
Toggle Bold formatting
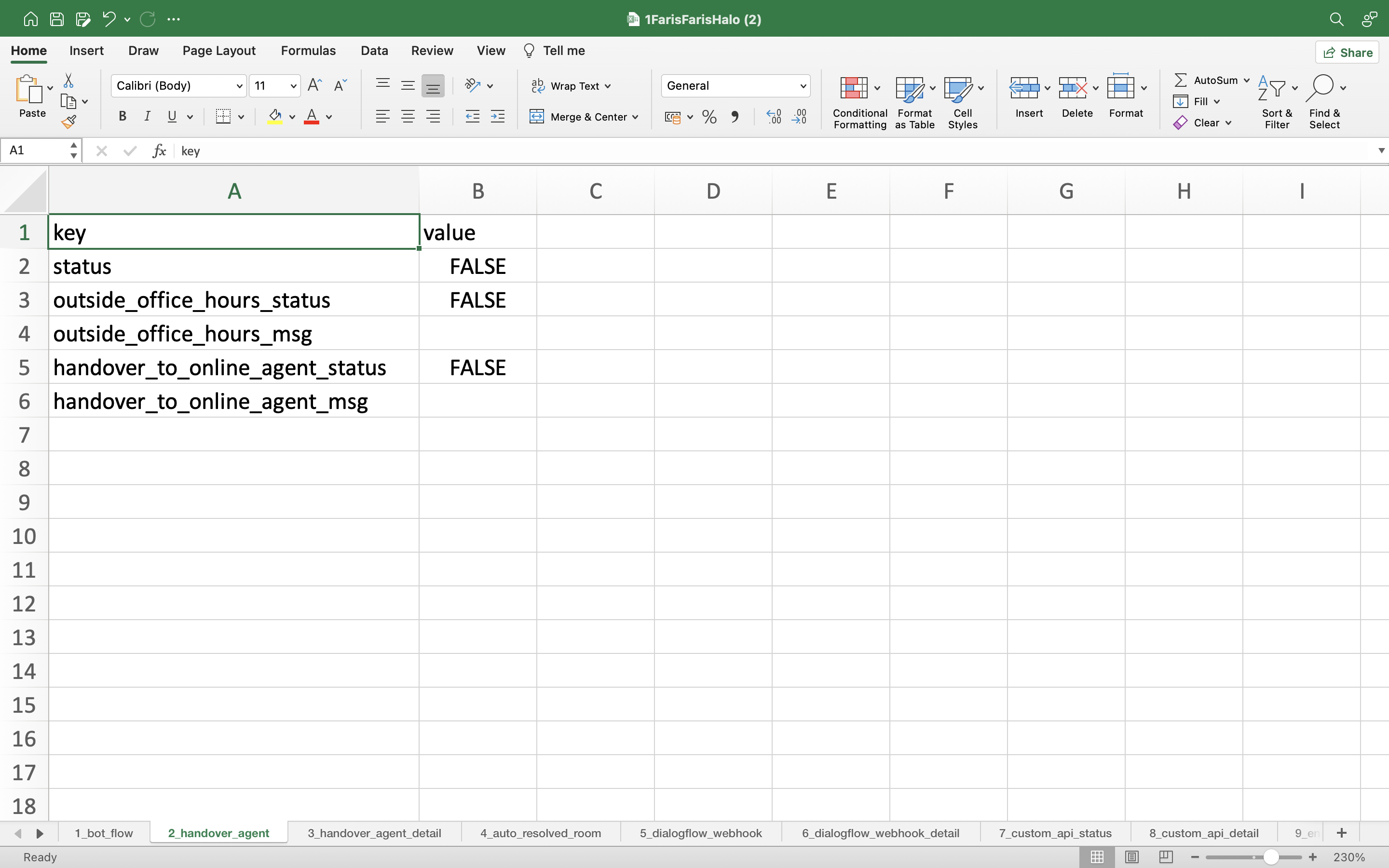[x=122, y=117]
